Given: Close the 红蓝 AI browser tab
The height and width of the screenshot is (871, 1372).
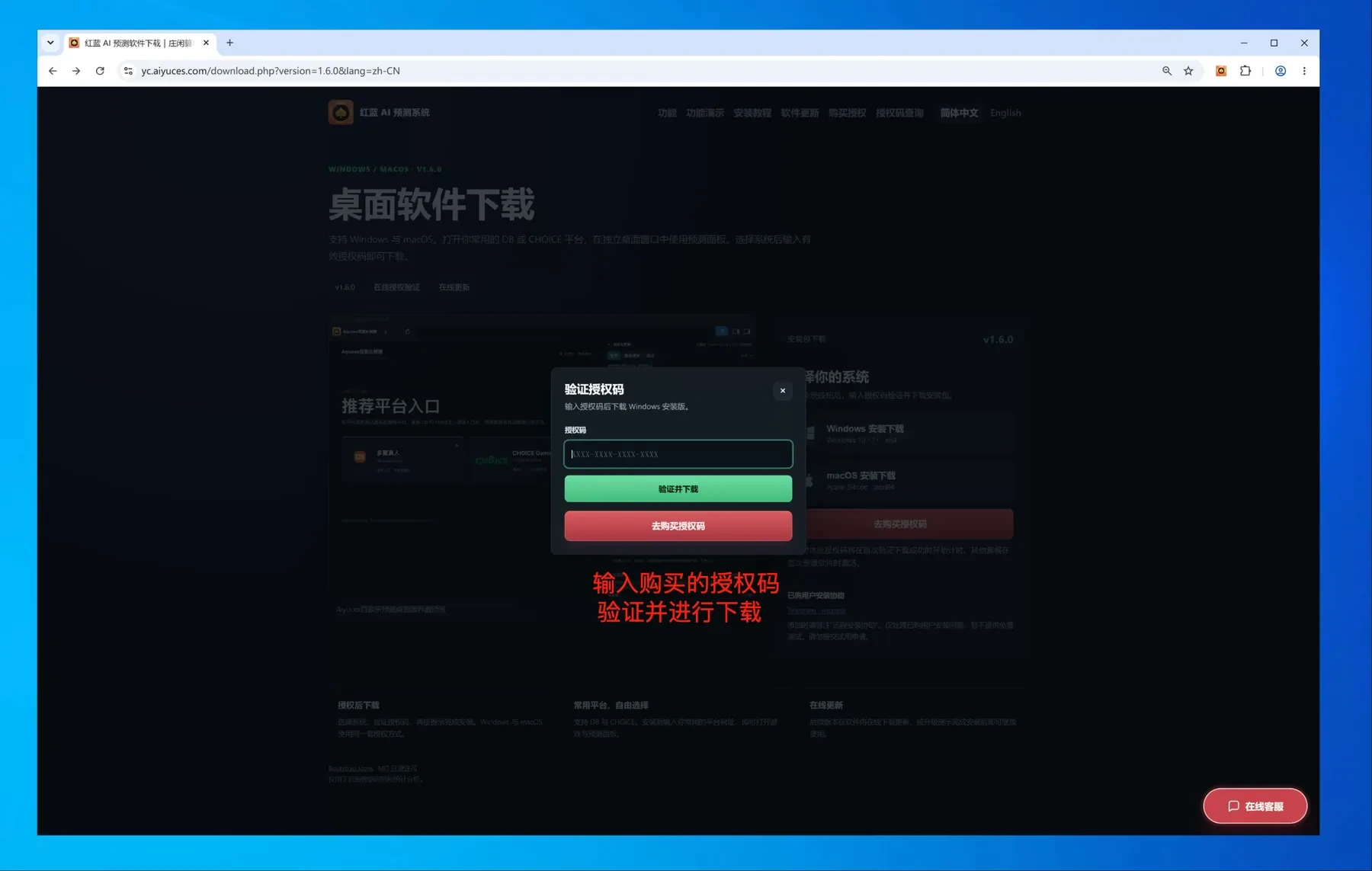Looking at the screenshot, I should (206, 43).
